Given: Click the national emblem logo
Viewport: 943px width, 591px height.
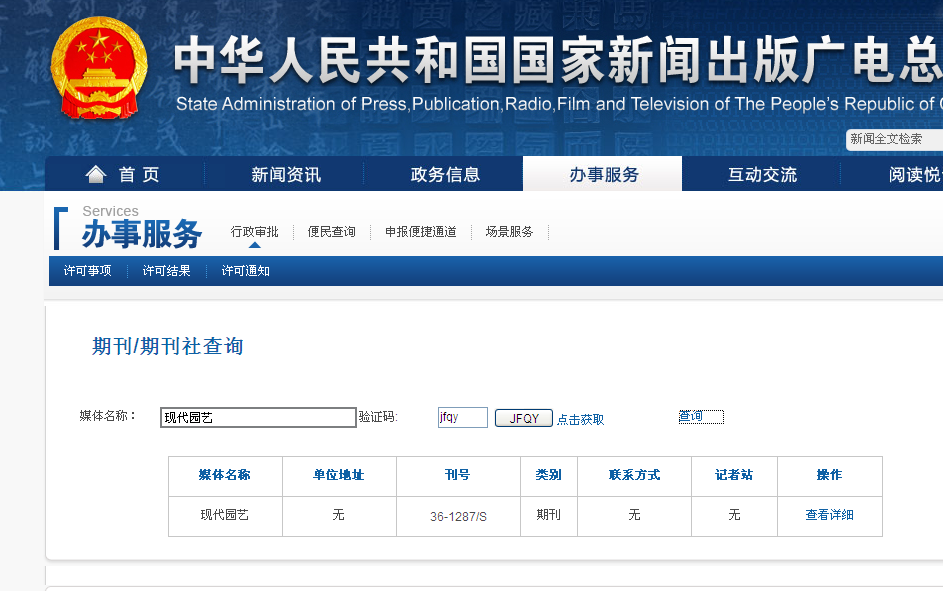Looking at the screenshot, I should click(x=99, y=67).
